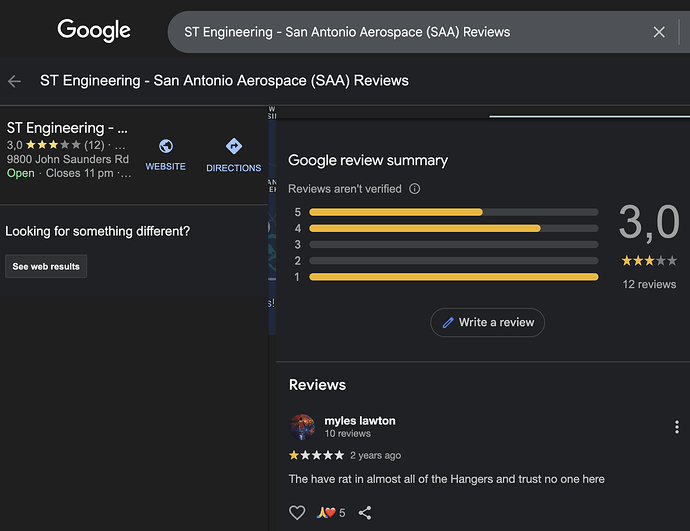Open more options for myles lawton's review

(x=677, y=427)
